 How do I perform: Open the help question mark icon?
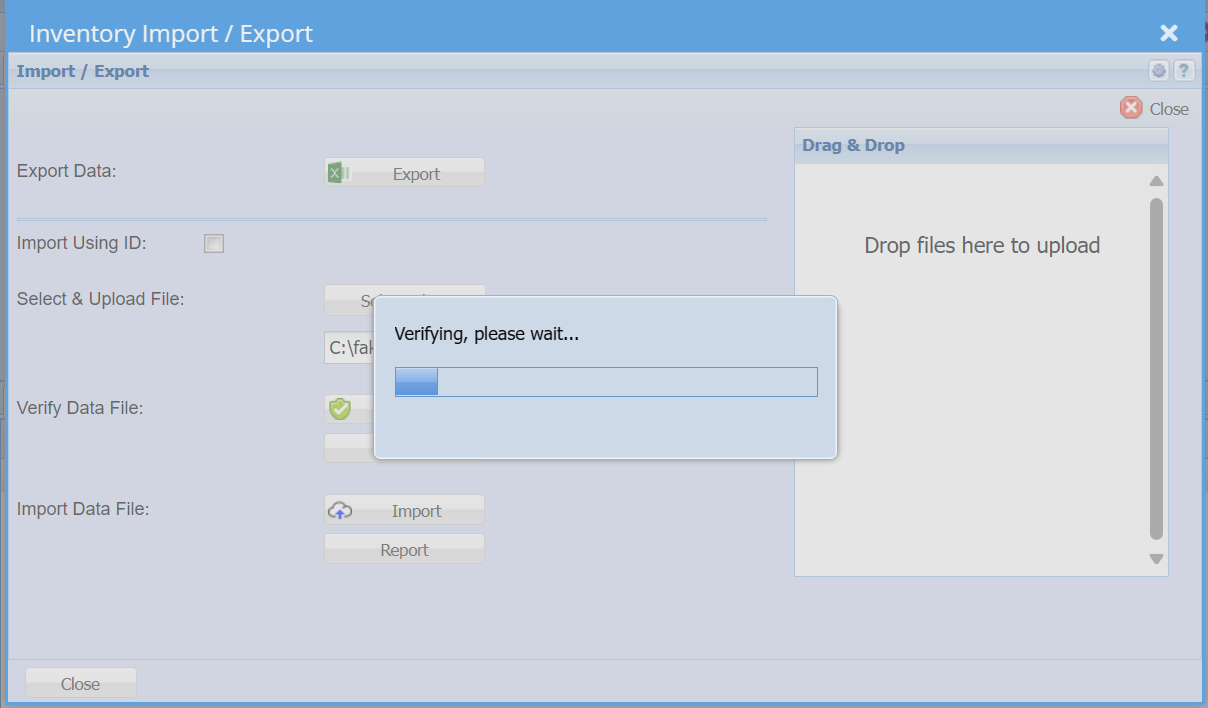tap(1184, 71)
